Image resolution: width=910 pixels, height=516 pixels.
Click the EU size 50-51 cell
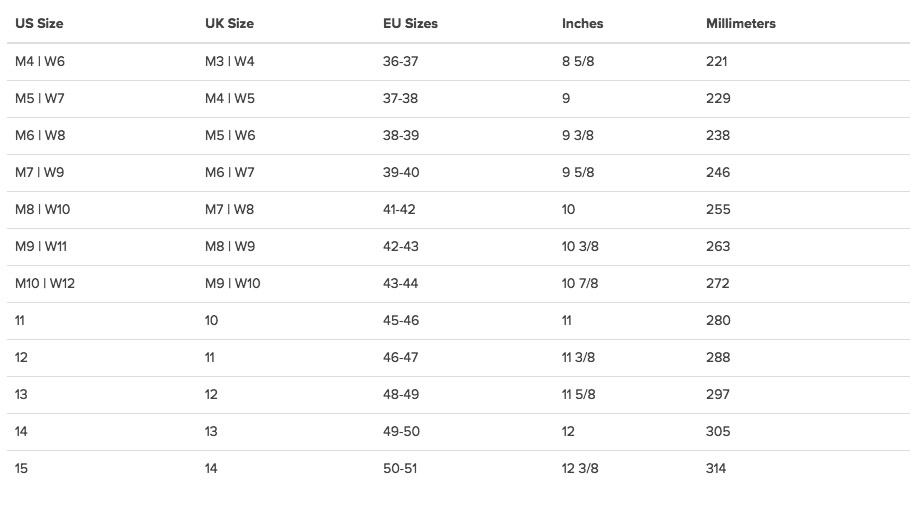coord(399,468)
